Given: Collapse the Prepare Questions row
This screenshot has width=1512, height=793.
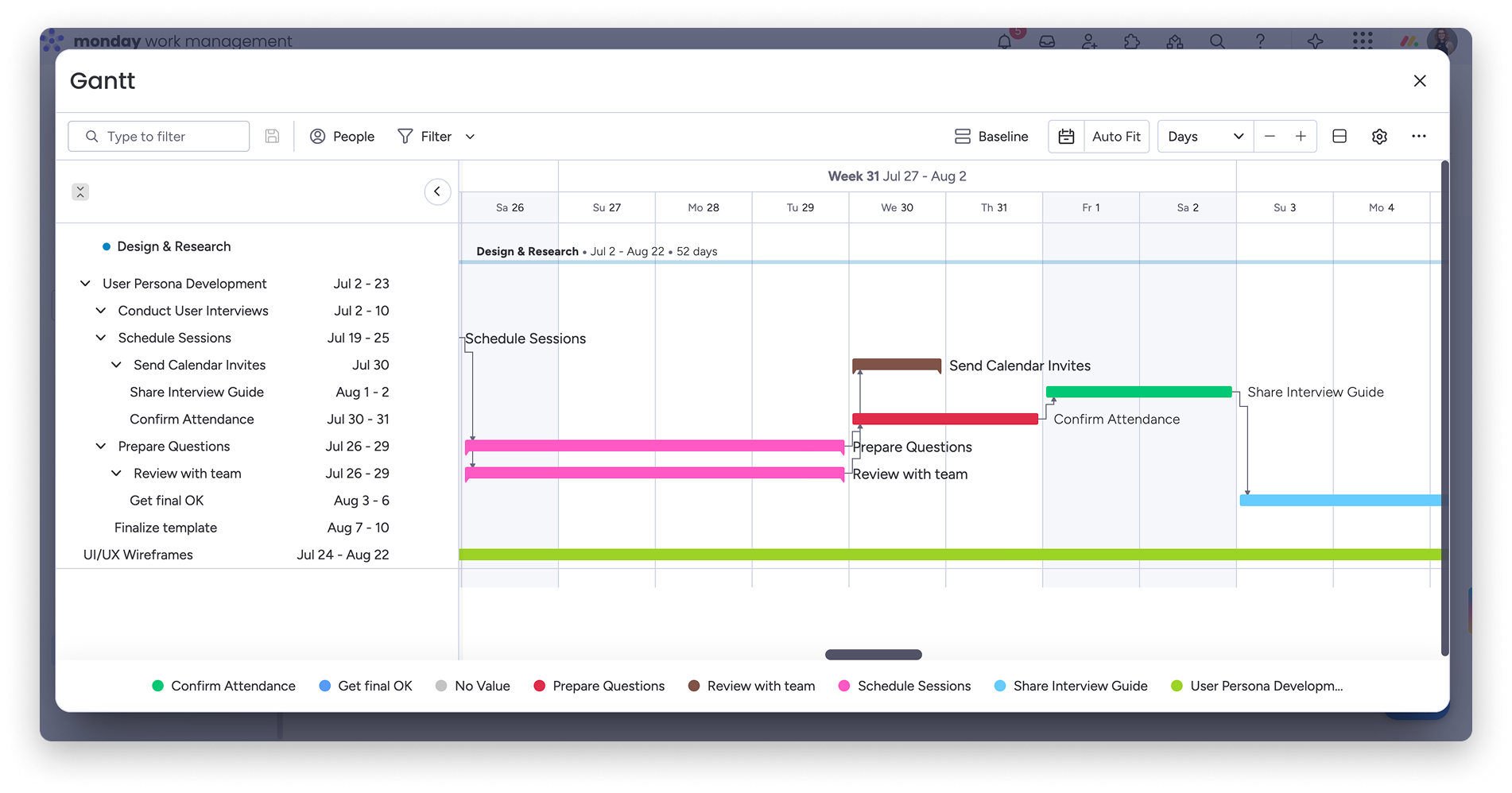Looking at the screenshot, I should 101,447.
